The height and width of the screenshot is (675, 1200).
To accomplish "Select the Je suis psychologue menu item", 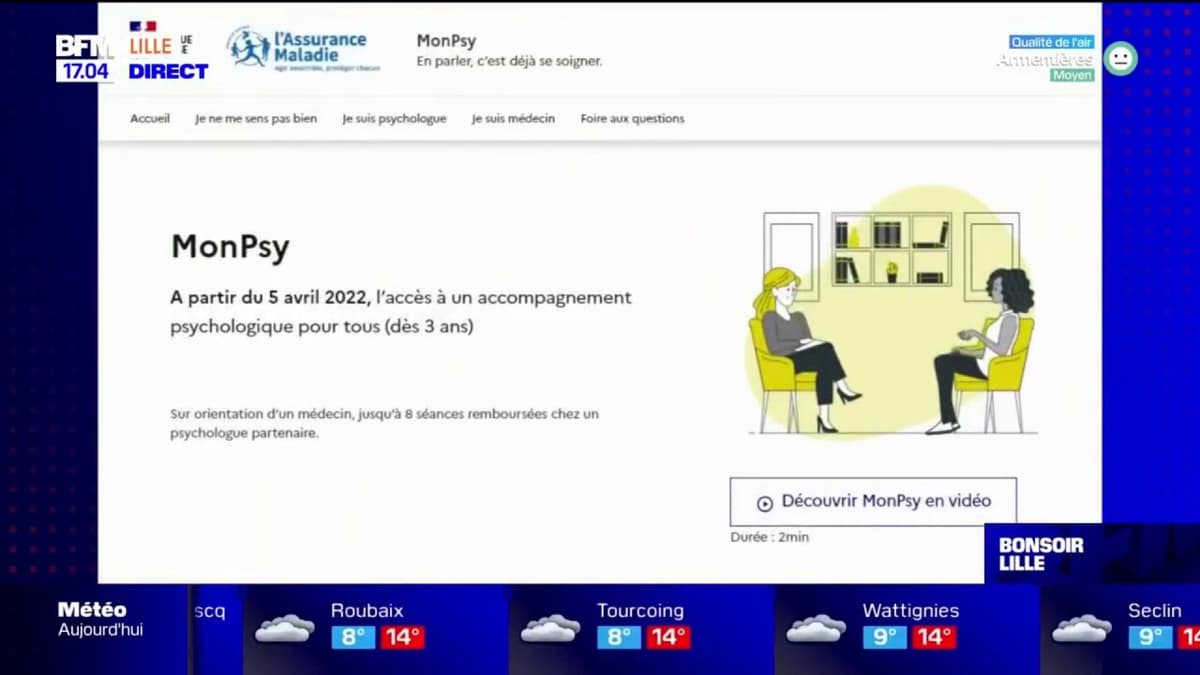I will (394, 118).
